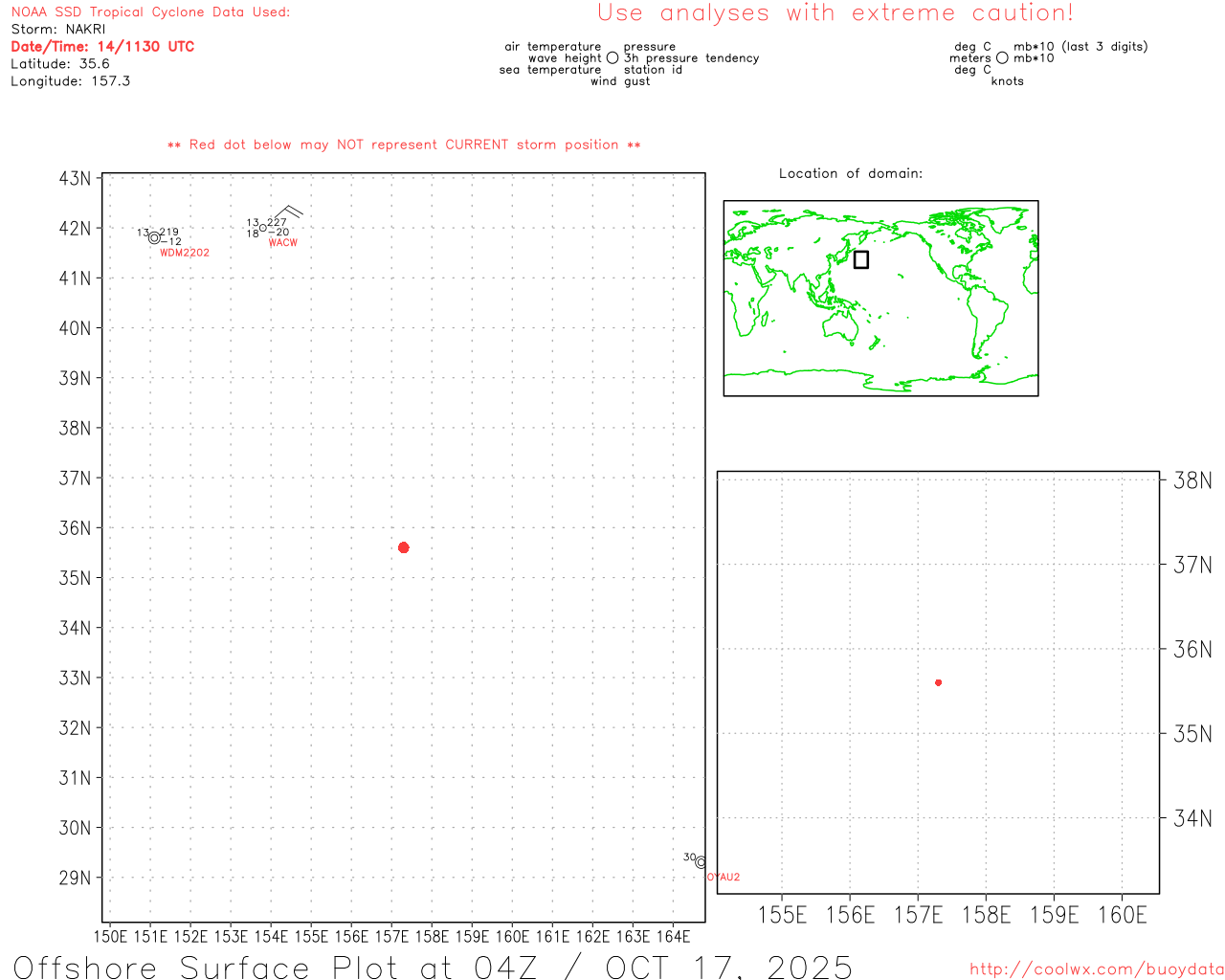This screenshot has height=980, width=1225.
Task: Click the 'Storm: NAKRI' text
Action: point(58,30)
